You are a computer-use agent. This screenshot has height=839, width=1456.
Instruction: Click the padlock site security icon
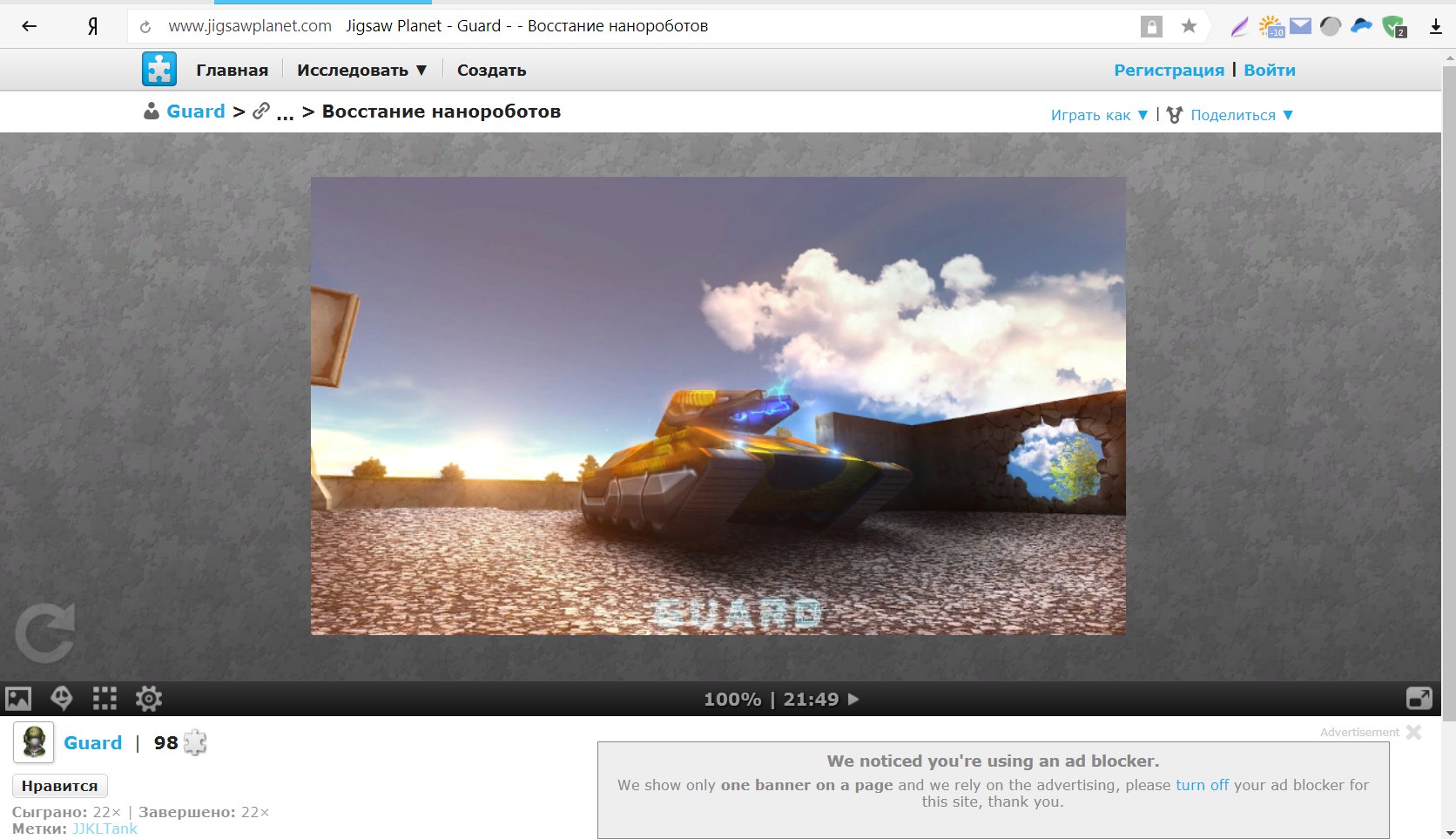tap(1151, 26)
